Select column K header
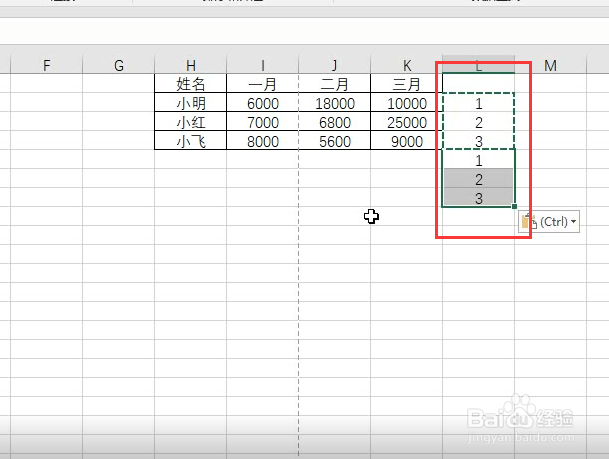Image resolution: width=609 pixels, height=459 pixels. 407,64
